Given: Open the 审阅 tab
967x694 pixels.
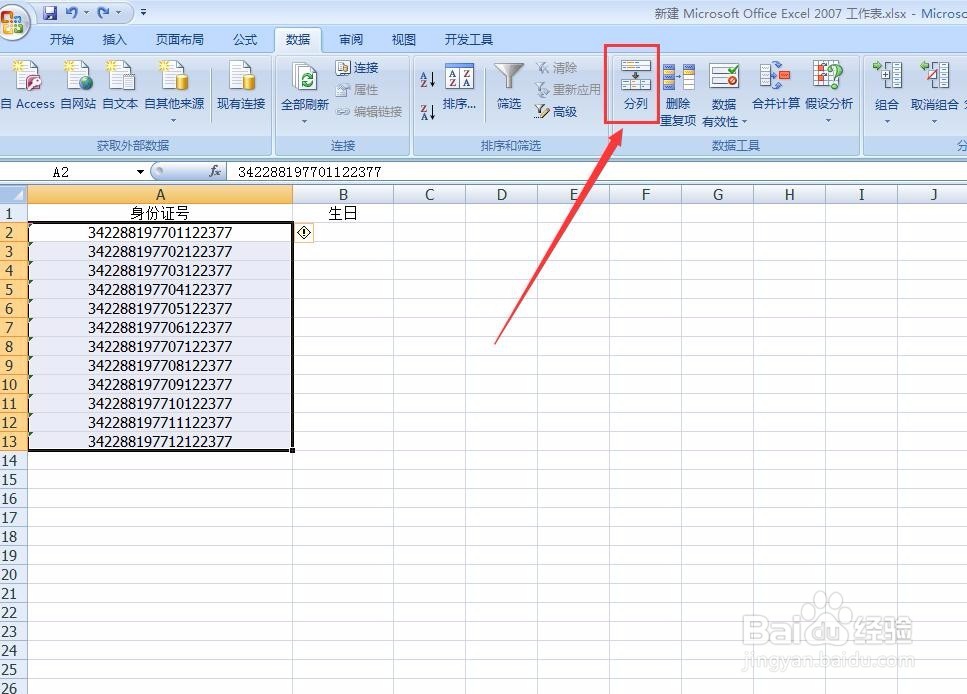Looking at the screenshot, I should tap(351, 39).
